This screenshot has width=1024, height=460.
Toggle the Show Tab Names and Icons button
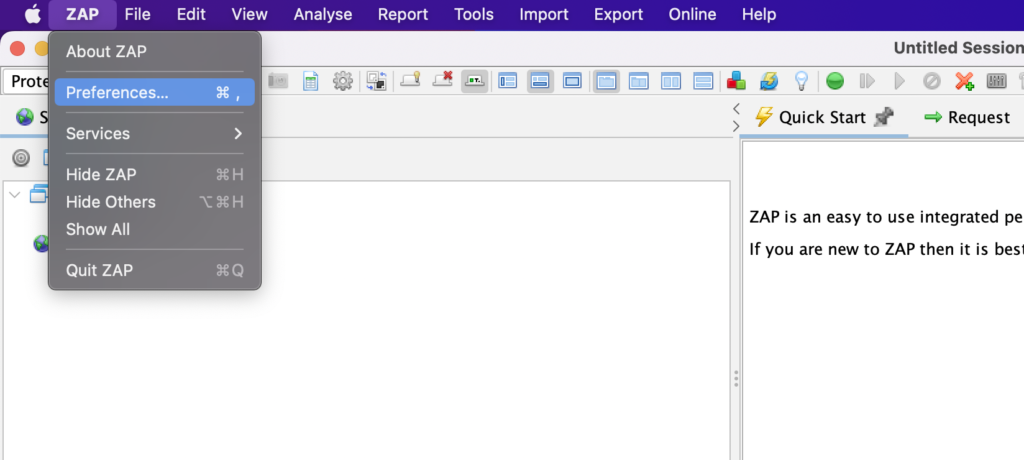[475, 81]
